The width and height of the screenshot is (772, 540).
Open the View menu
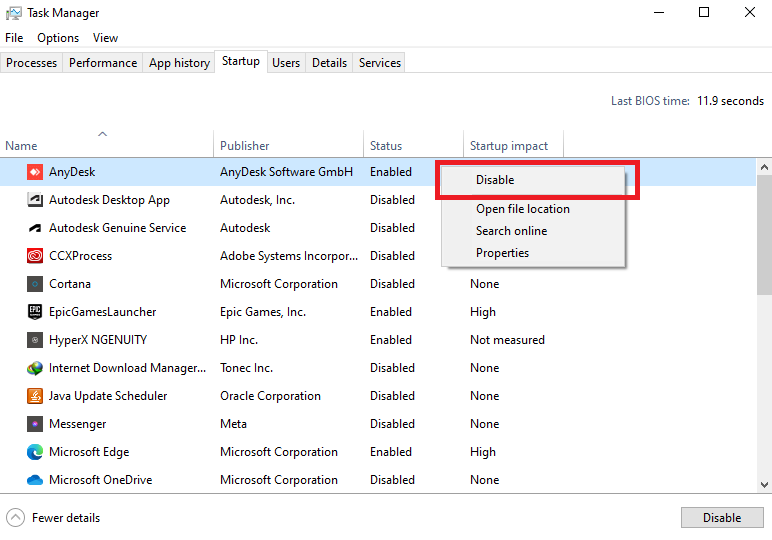(105, 38)
